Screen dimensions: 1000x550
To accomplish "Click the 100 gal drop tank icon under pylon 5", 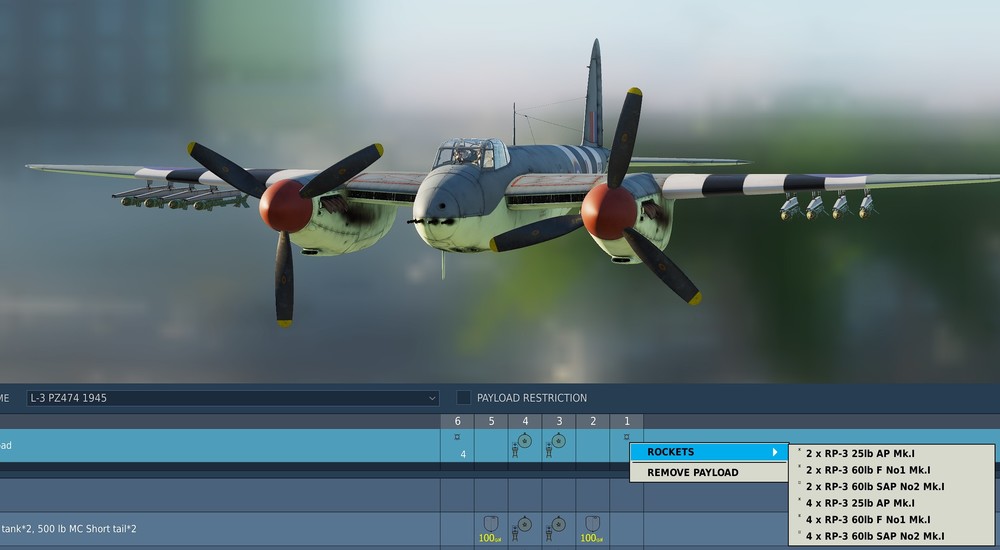I will pos(490,529).
